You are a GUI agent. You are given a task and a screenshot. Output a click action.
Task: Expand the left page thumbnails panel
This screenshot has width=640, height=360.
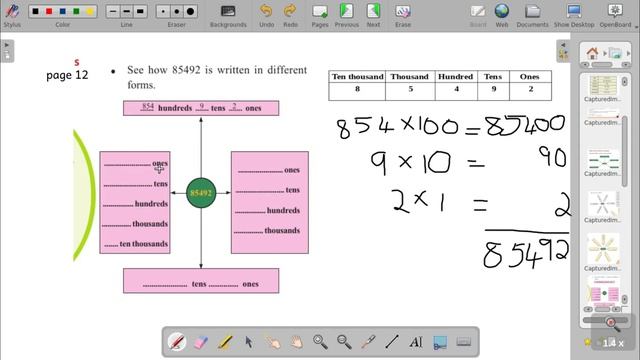pos(7,51)
